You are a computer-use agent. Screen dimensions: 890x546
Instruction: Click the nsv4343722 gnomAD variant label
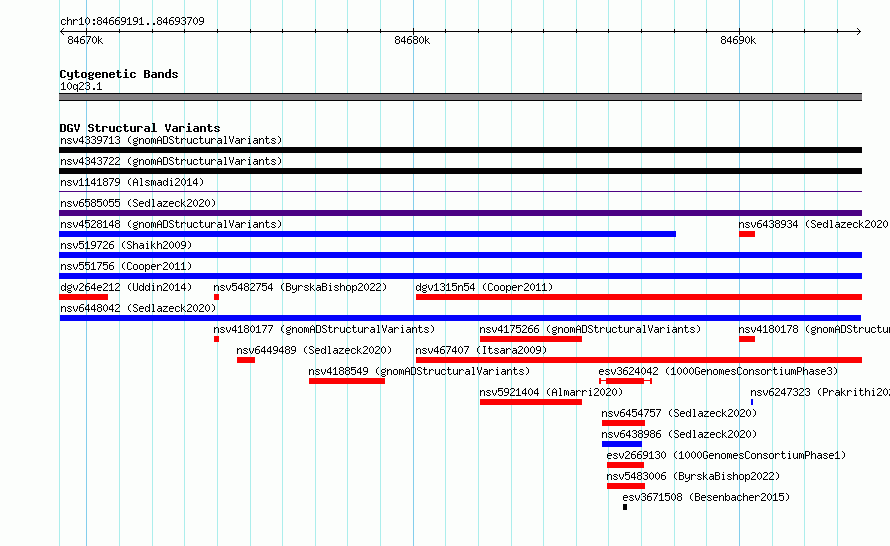171,161
